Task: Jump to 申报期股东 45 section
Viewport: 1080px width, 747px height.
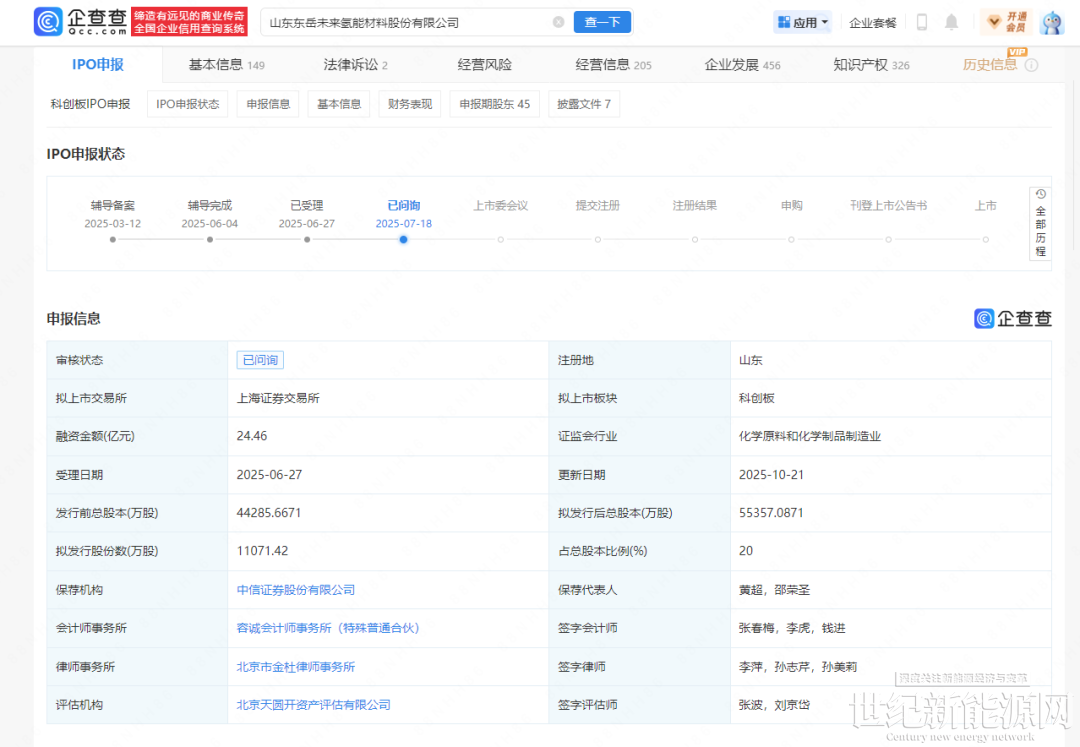Action: click(x=495, y=104)
